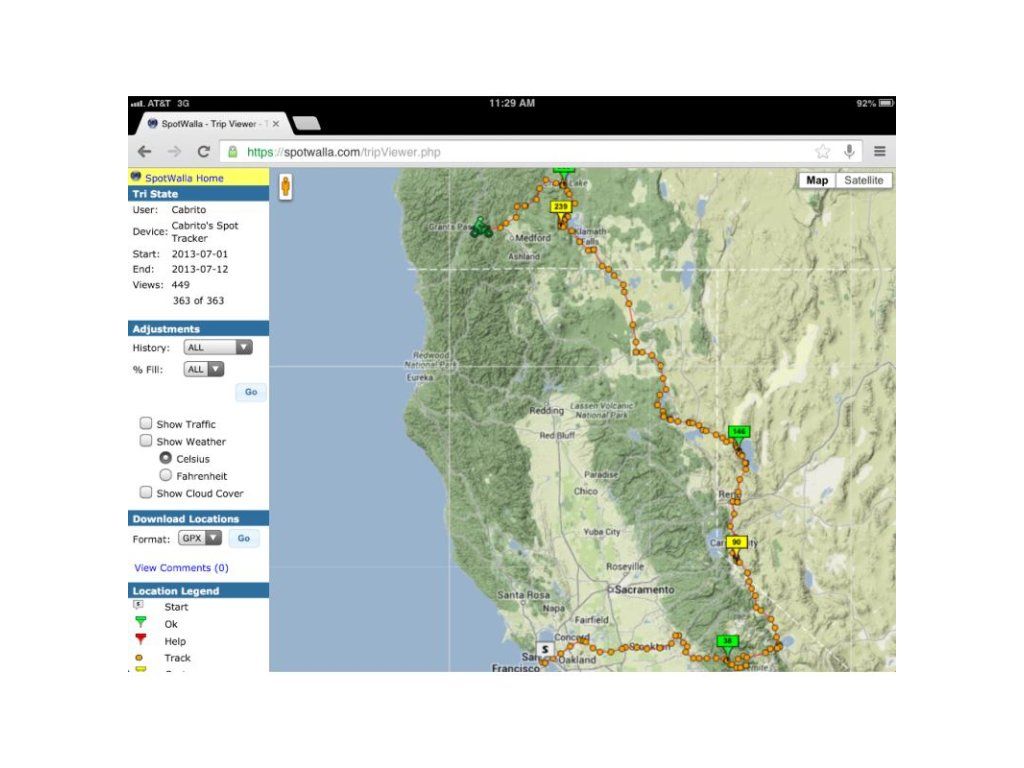This screenshot has width=1024, height=768.
Task: Open the % Fill dropdown
Action: (204, 369)
